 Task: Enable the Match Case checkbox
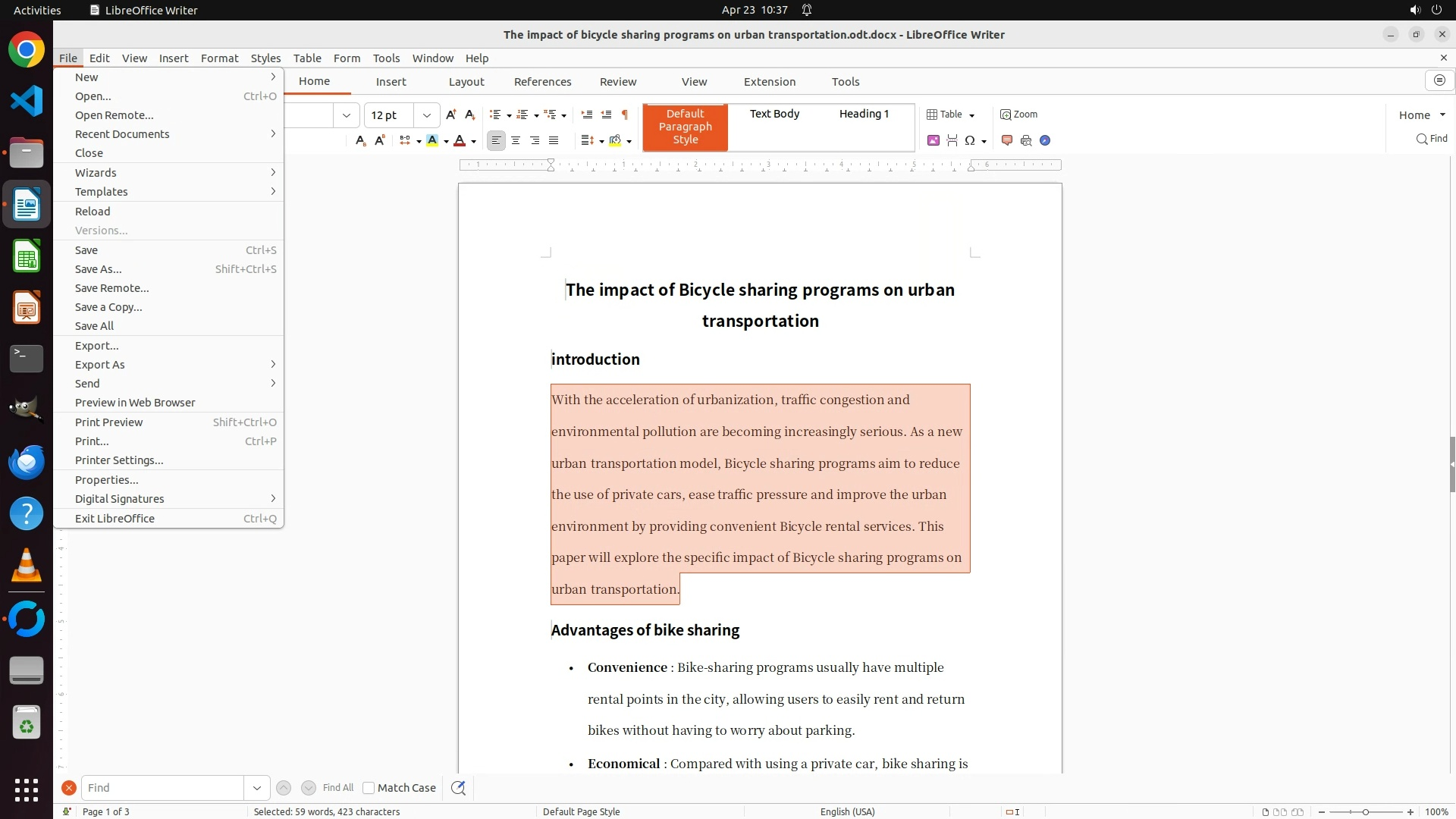point(369,788)
